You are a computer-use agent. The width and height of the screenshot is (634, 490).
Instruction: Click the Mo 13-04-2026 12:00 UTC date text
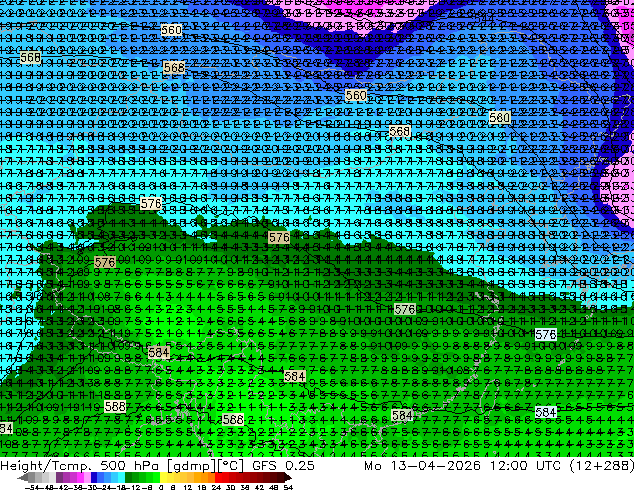(x=464, y=465)
